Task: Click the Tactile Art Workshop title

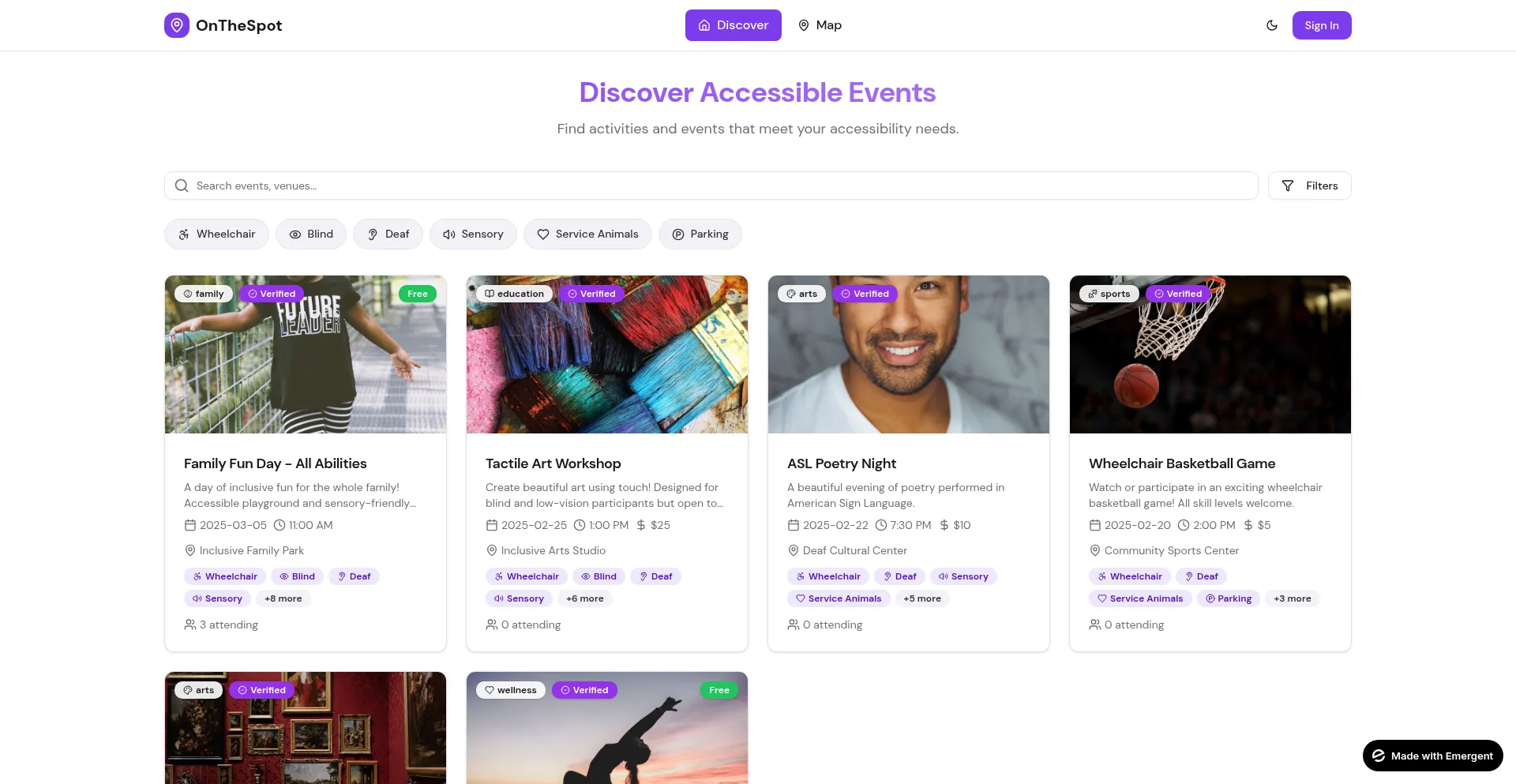Action: pos(553,463)
